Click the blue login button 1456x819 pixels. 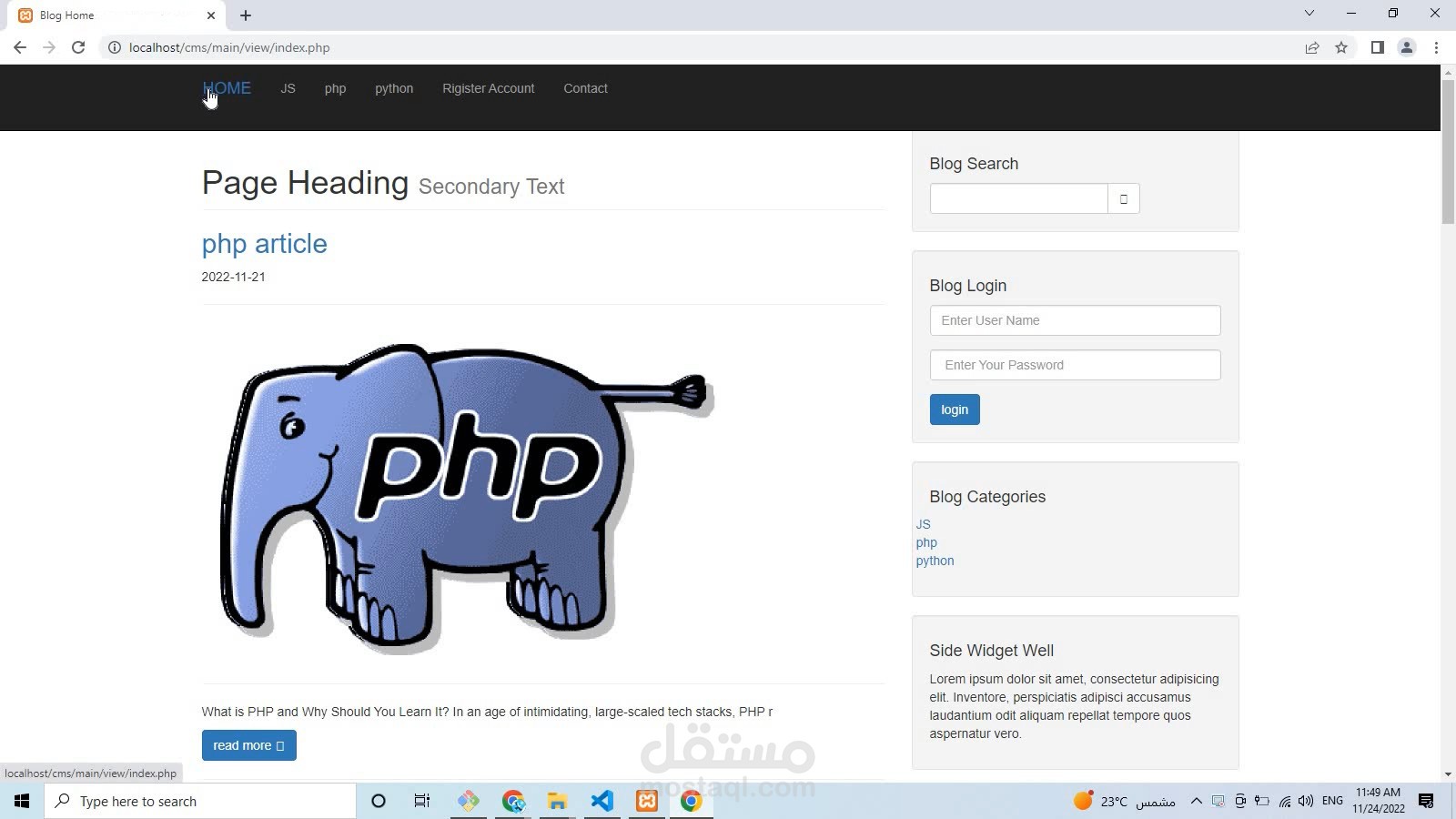click(x=955, y=409)
